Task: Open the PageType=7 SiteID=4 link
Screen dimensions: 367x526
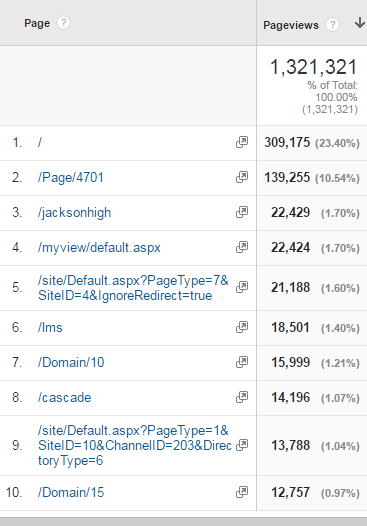Action: 133,288
